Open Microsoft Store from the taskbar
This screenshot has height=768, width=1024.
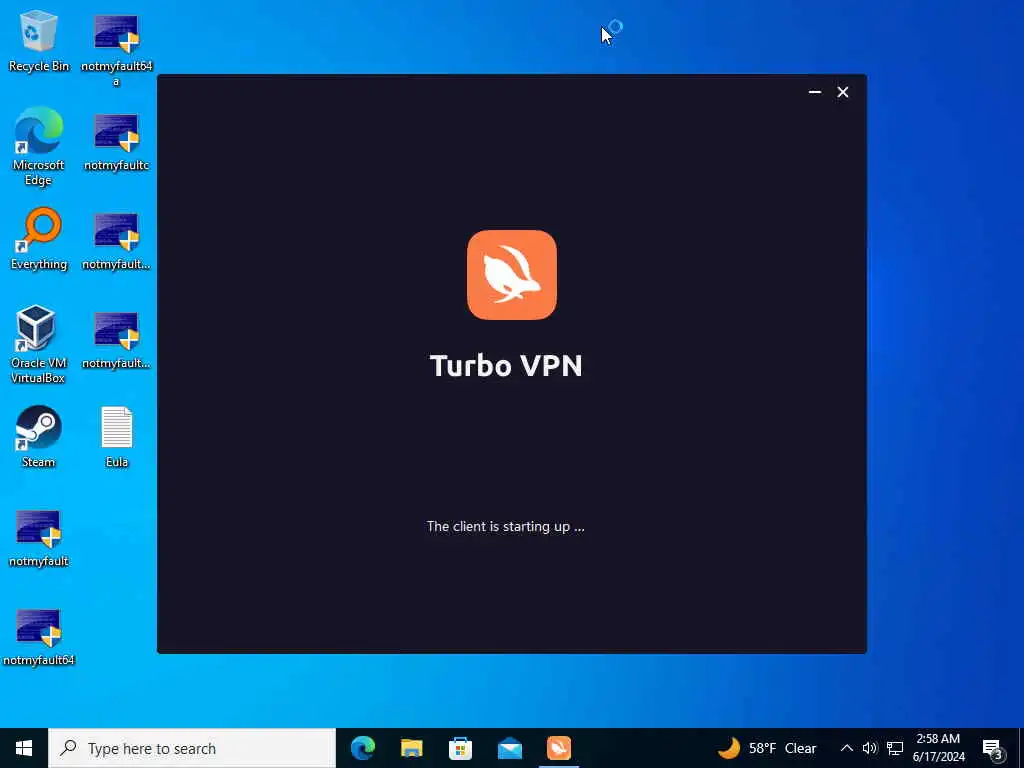(x=460, y=748)
